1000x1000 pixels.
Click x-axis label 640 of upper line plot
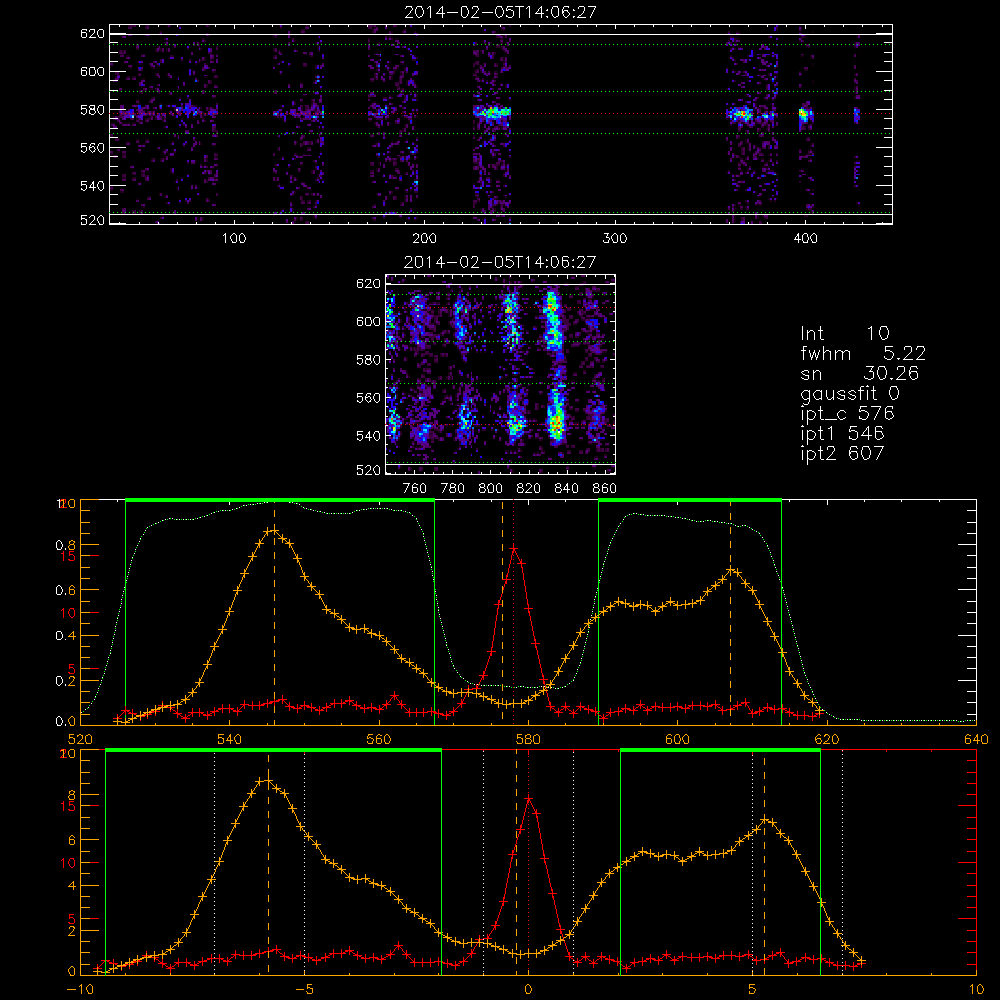click(x=976, y=740)
